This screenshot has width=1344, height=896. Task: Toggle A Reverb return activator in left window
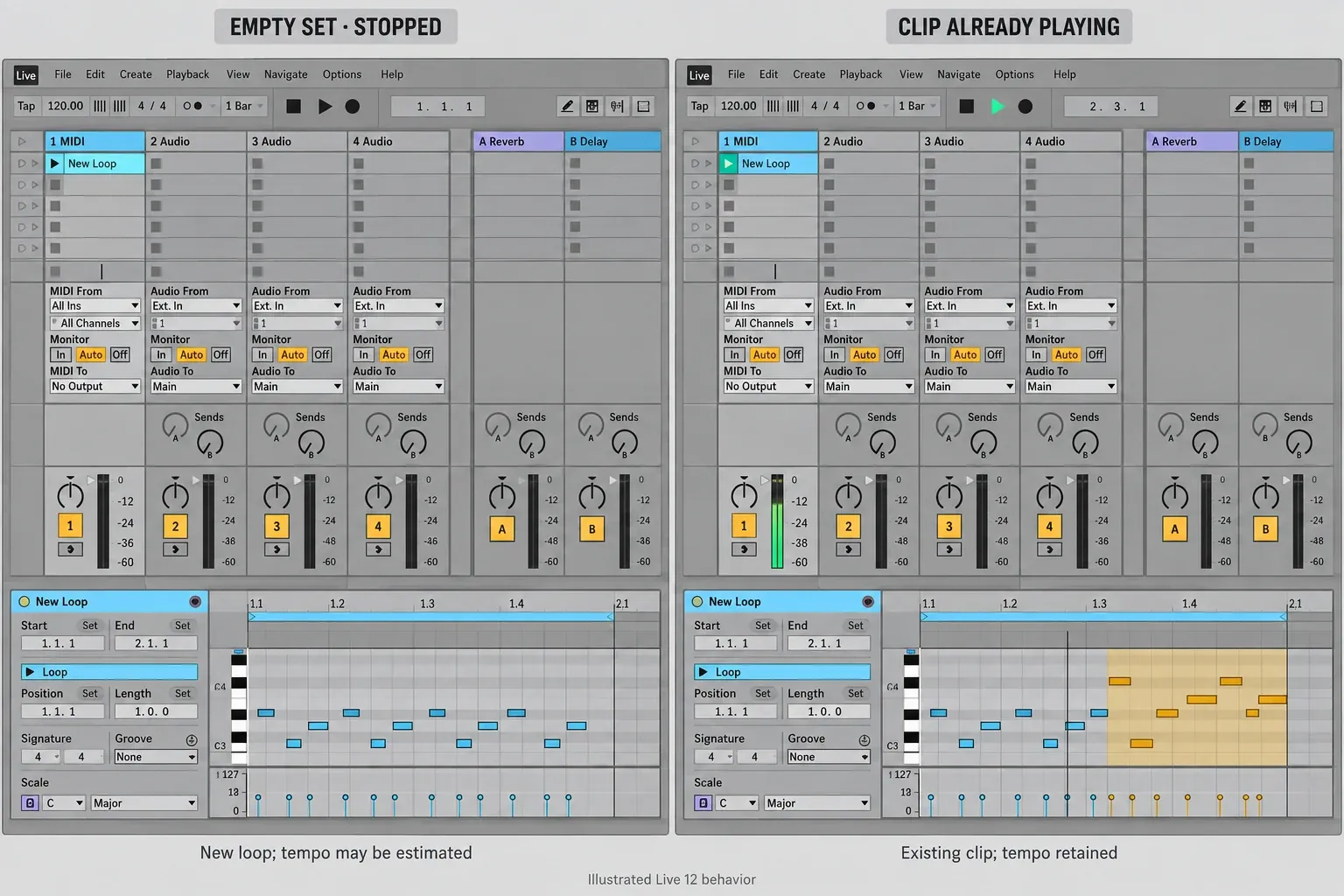(x=502, y=528)
